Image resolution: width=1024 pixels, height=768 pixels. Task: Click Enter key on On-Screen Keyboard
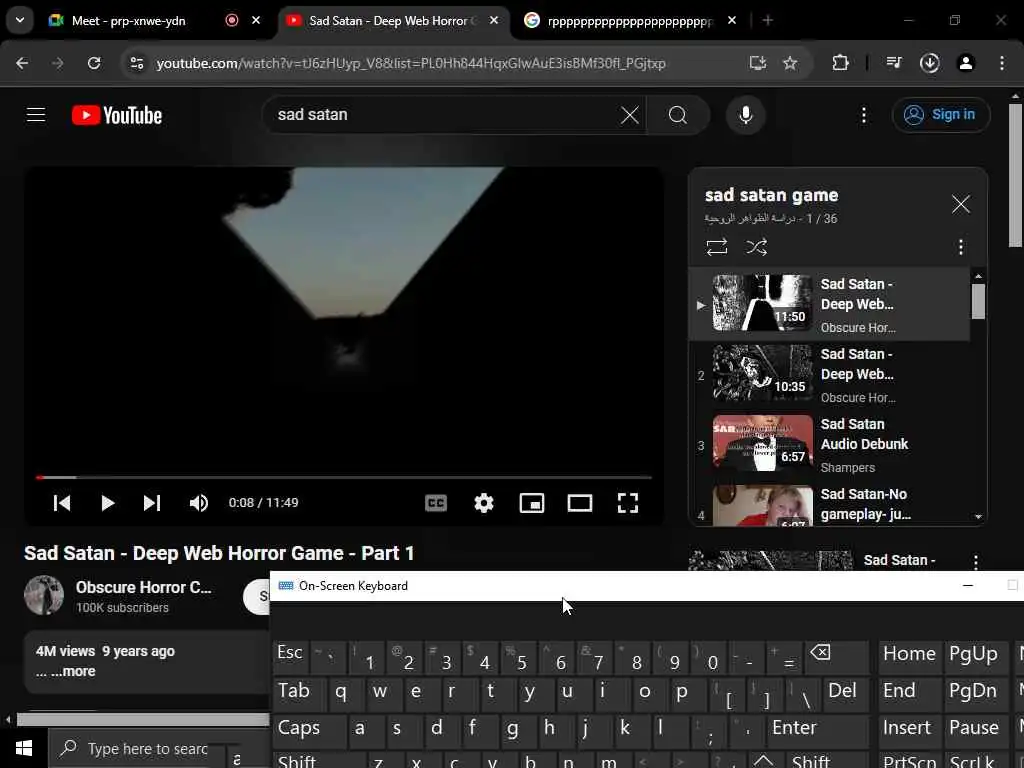tap(818, 731)
